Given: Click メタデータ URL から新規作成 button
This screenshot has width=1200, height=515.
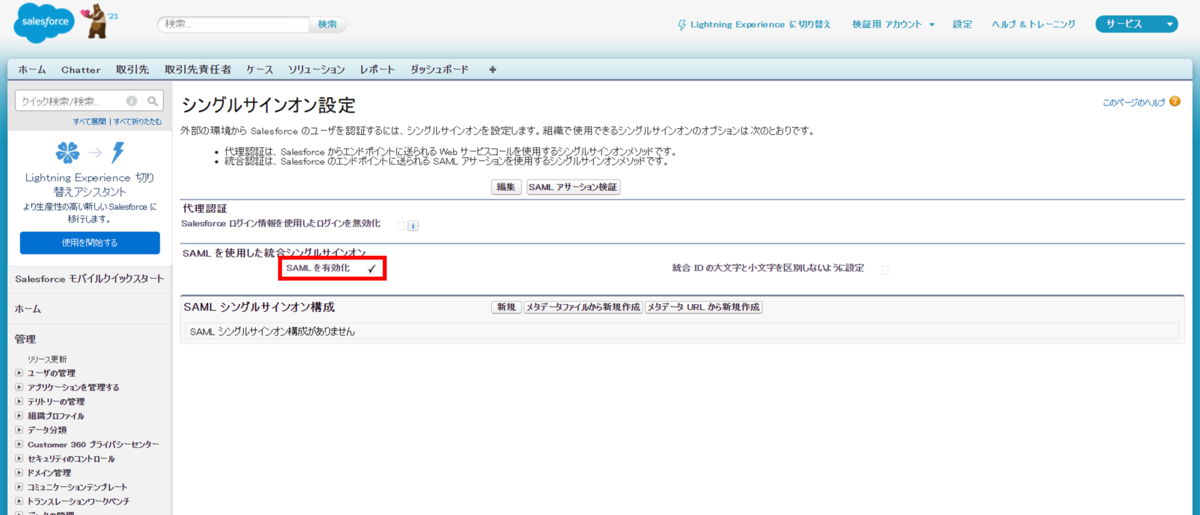Looking at the screenshot, I should [704, 307].
